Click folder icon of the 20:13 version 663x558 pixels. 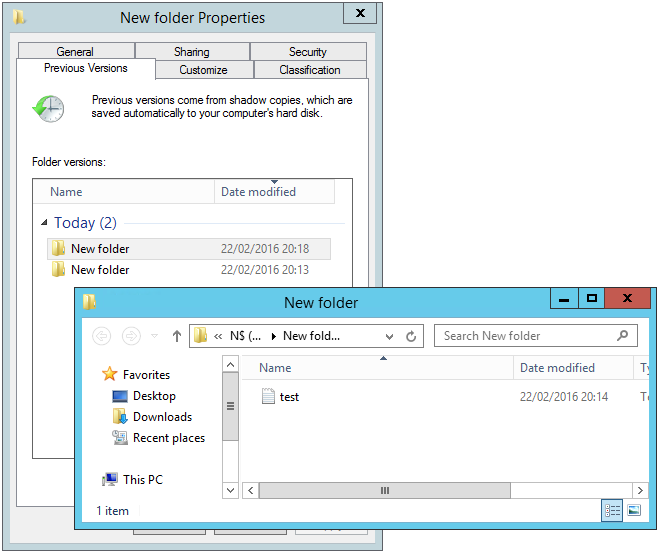[58, 269]
